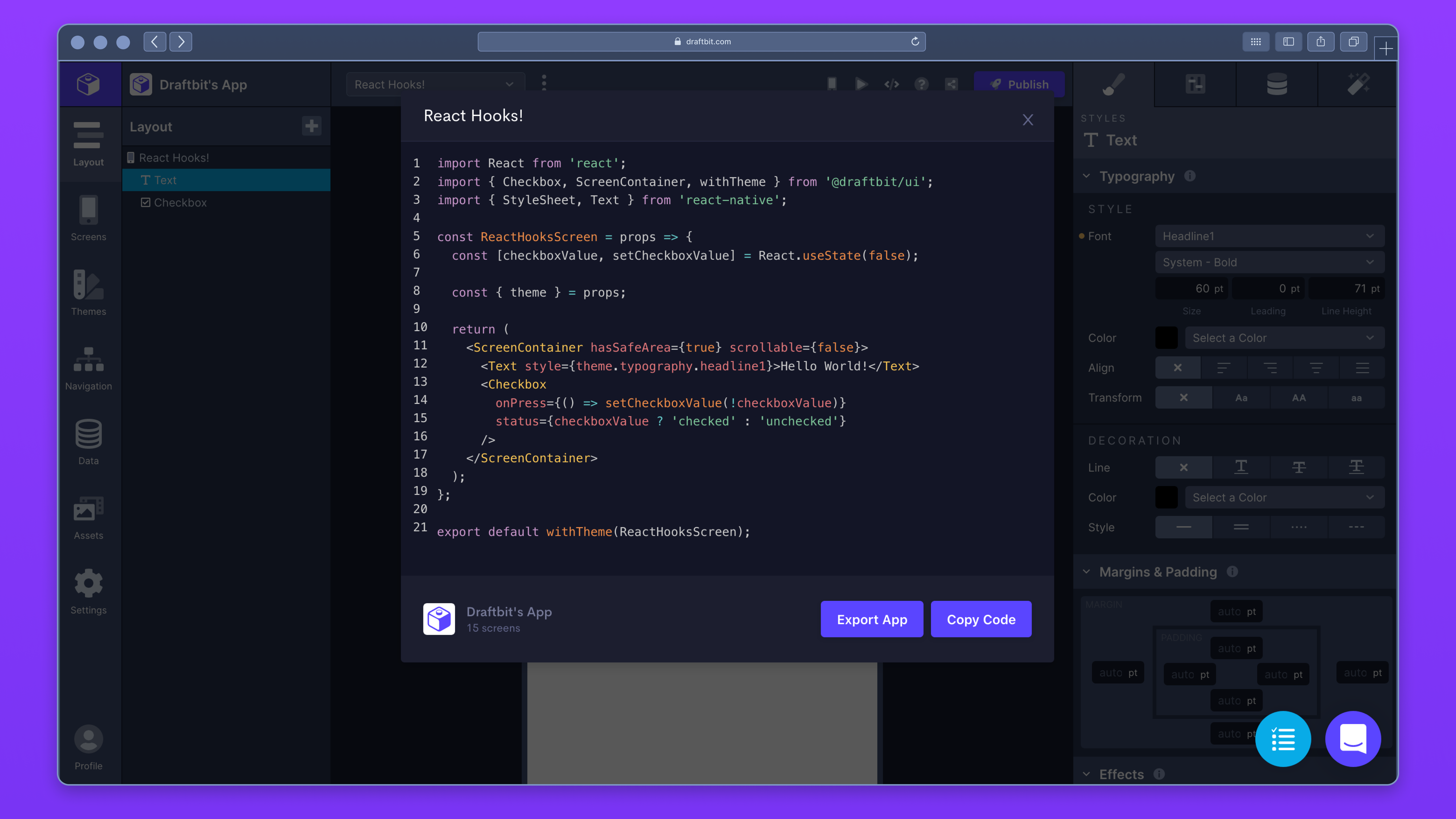This screenshot has width=1456, height=819.
Task: Add a new layout component with plus
Action: click(x=311, y=126)
